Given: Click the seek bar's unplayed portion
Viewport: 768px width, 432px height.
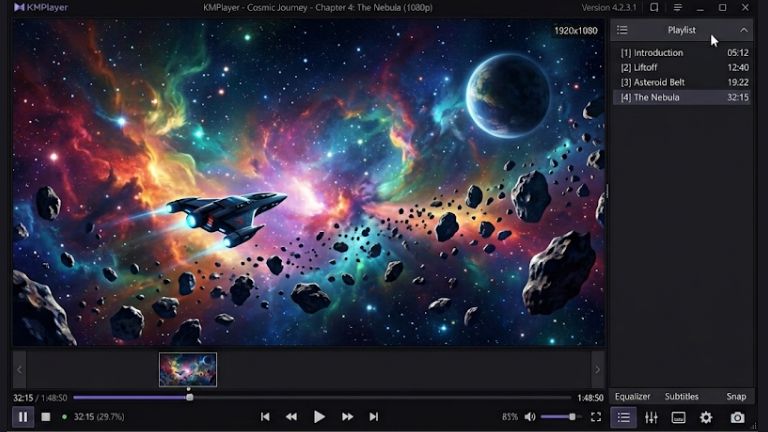Looking at the screenshot, I should [382, 397].
